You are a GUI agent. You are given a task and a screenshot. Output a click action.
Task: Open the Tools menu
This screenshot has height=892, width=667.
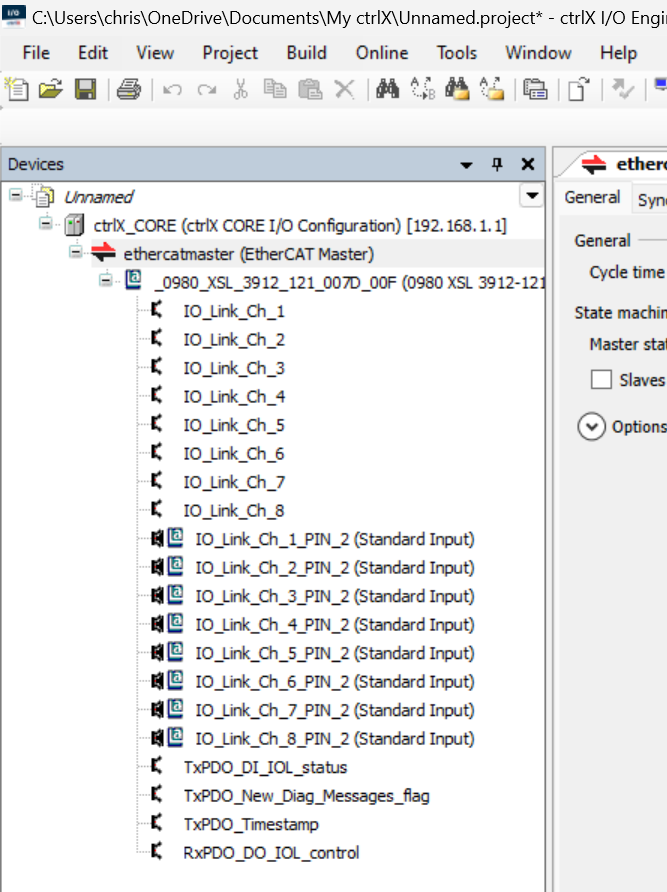point(456,53)
